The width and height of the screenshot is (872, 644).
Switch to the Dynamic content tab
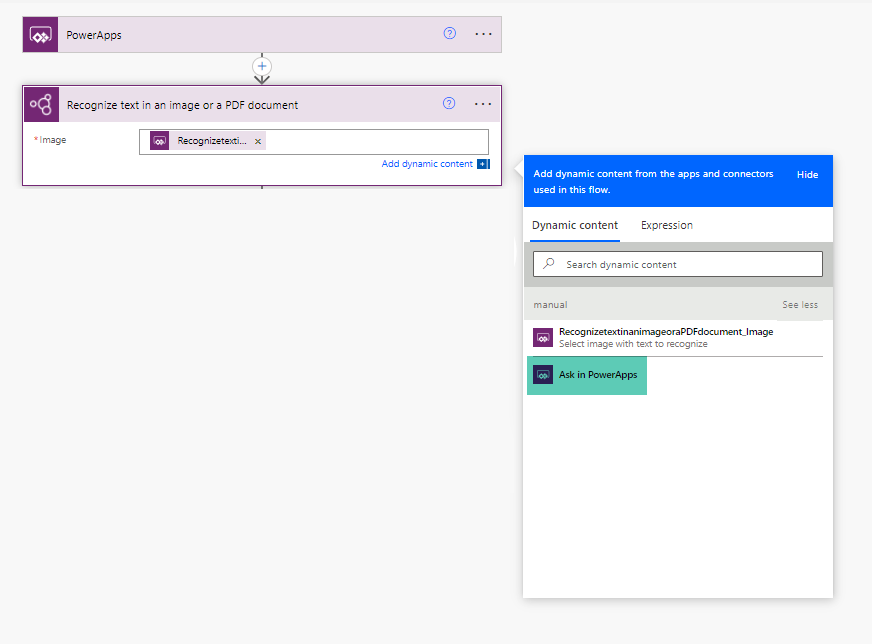(x=574, y=225)
